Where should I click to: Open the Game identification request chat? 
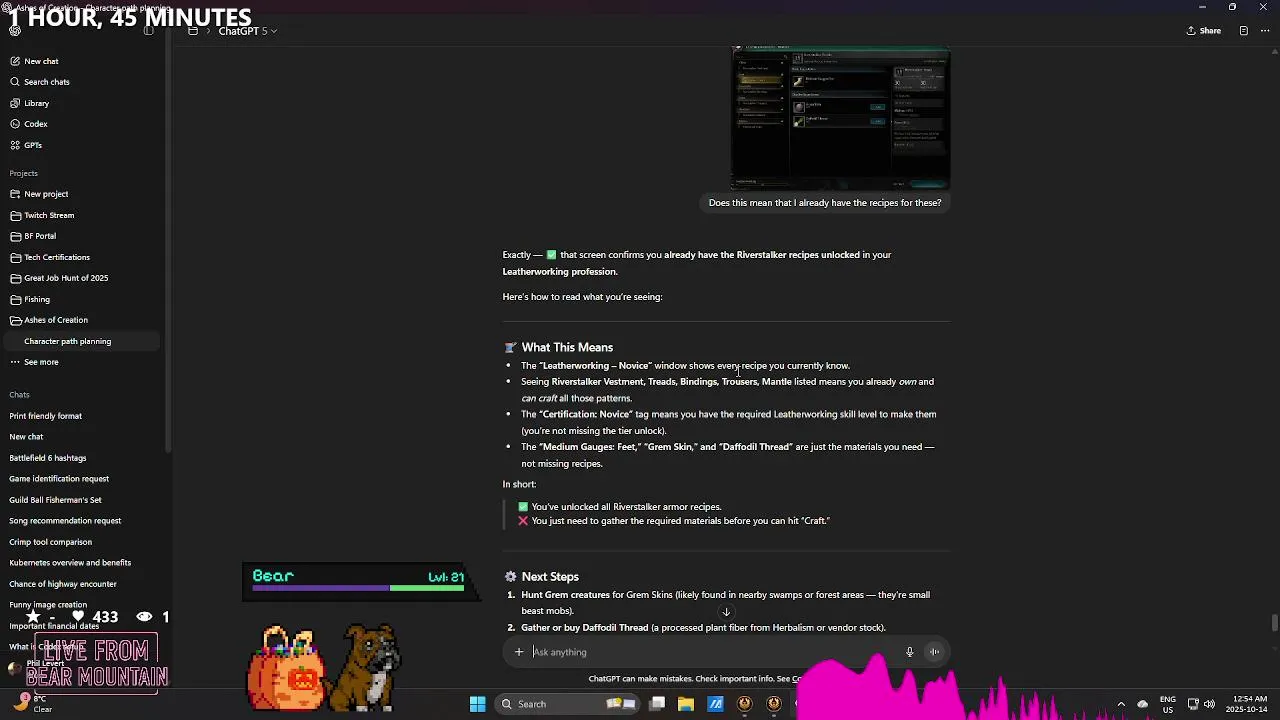59,479
